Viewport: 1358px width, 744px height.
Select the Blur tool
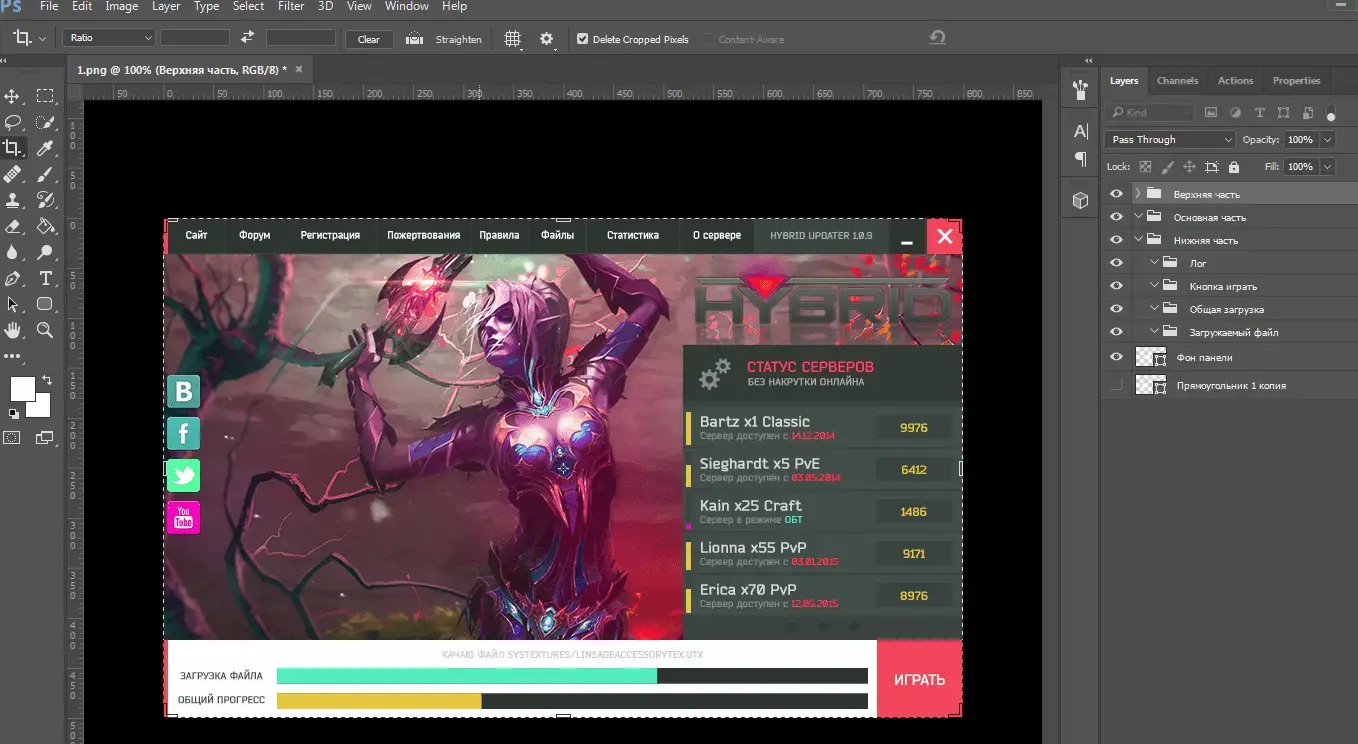13,252
